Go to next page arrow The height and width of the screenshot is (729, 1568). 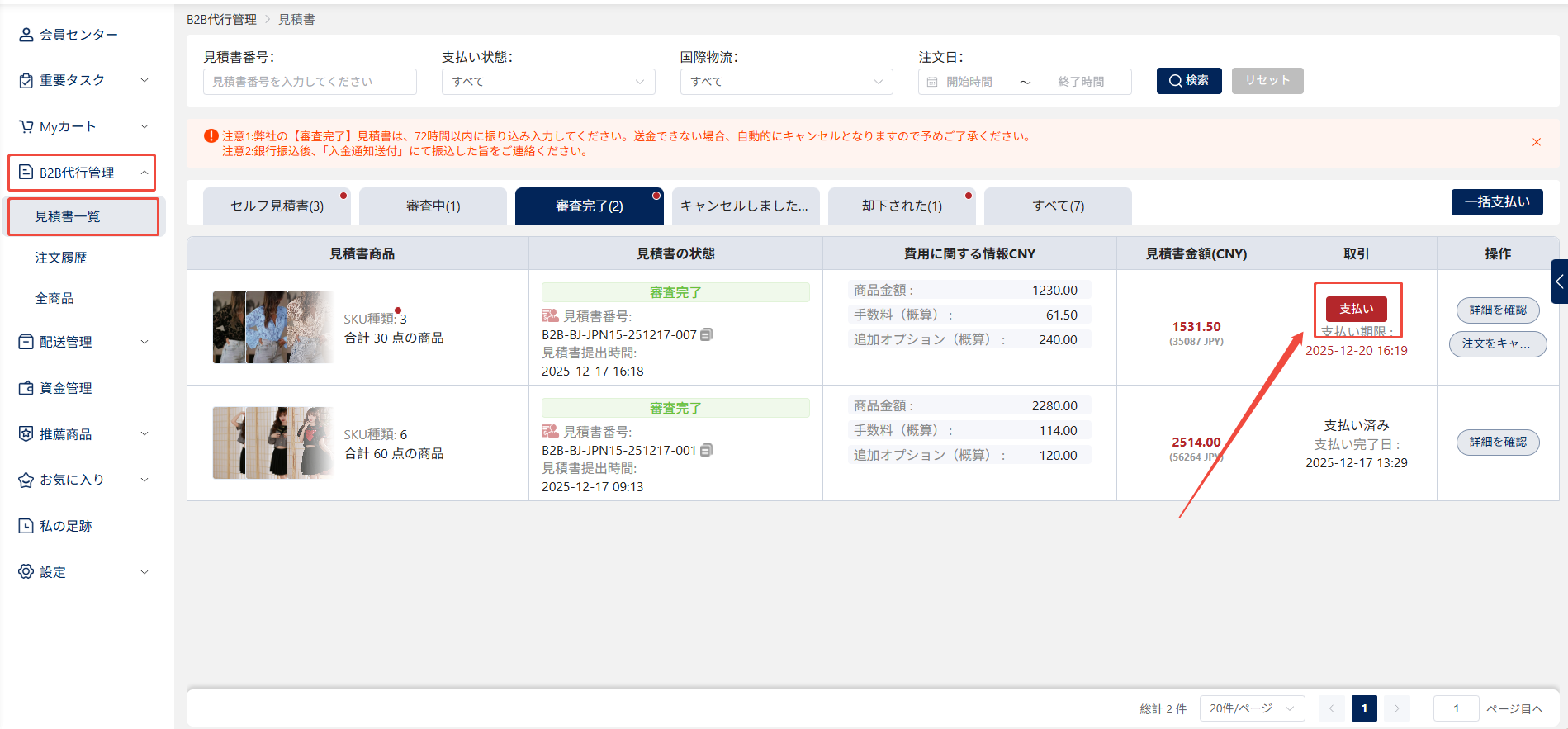[x=1397, y=708]
